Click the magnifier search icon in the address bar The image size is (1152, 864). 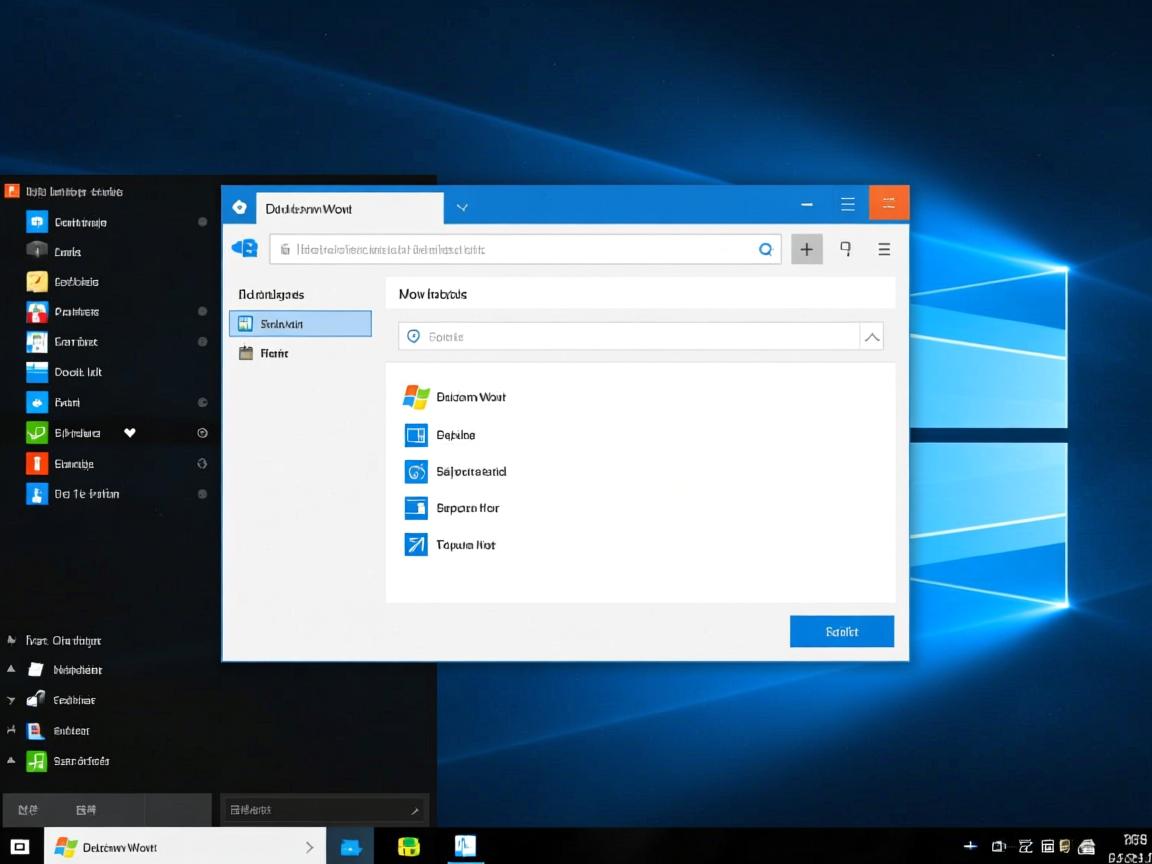point(766,249)
